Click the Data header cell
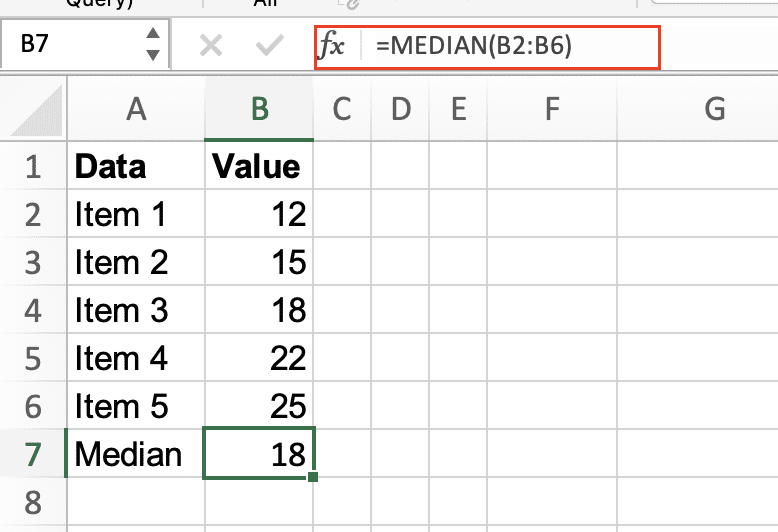The height and width of the screenshot is (532, 778). tap(135, 166)
